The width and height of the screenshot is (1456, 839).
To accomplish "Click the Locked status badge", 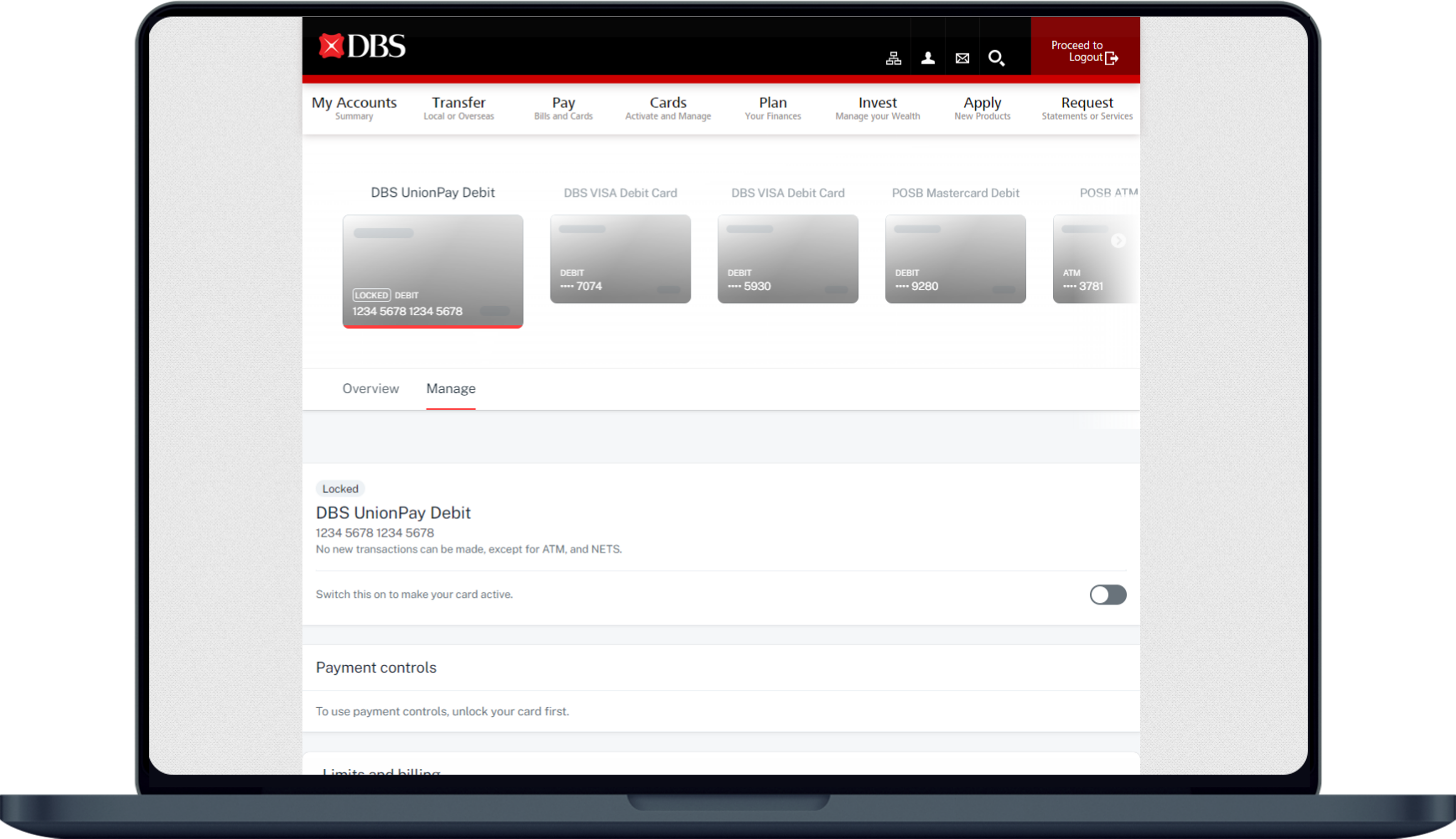I will (x=340, y=488).
